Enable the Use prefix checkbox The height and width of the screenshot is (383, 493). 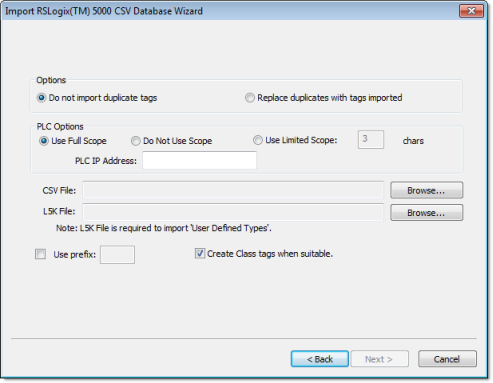40,254
